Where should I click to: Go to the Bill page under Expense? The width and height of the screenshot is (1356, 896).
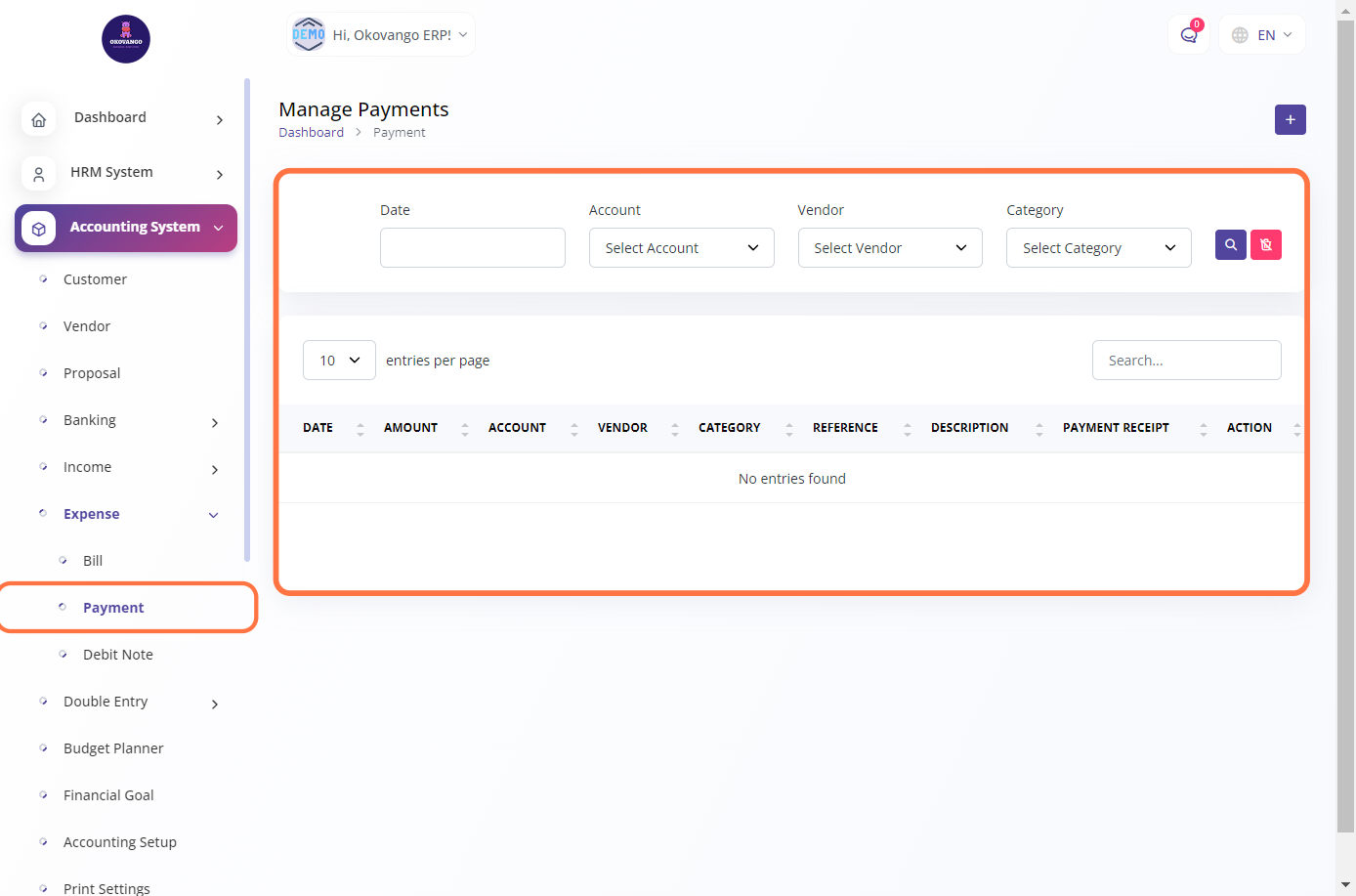[x=93, y=561]
